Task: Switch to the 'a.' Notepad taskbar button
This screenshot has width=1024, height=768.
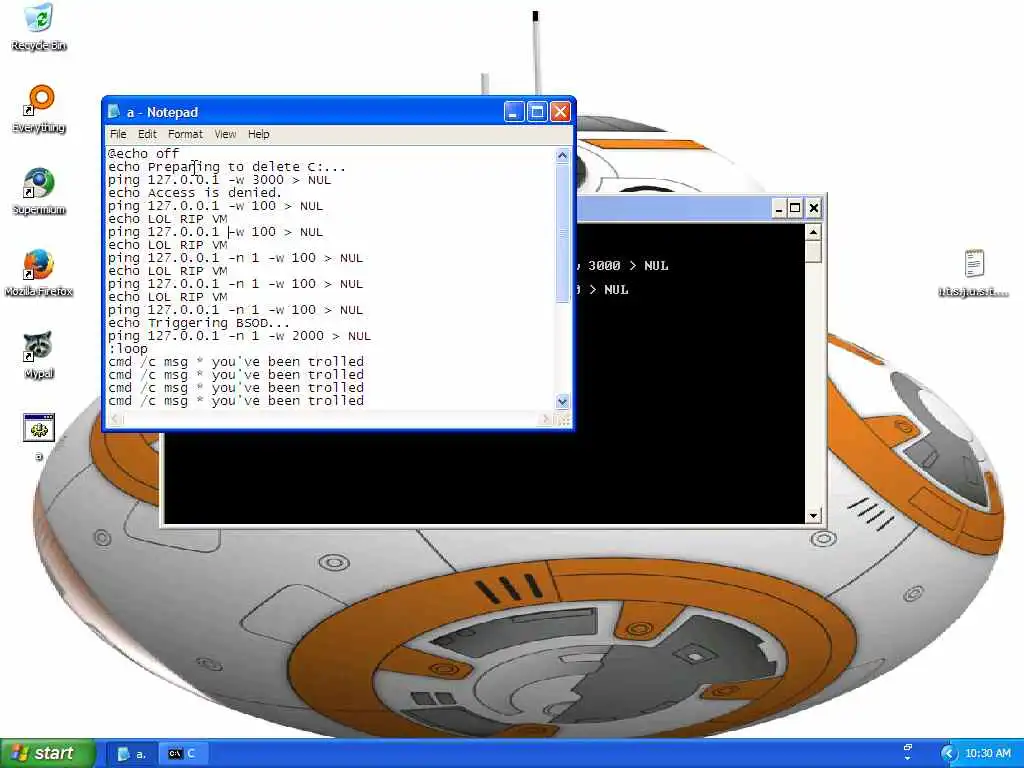Action: (133, 754)
